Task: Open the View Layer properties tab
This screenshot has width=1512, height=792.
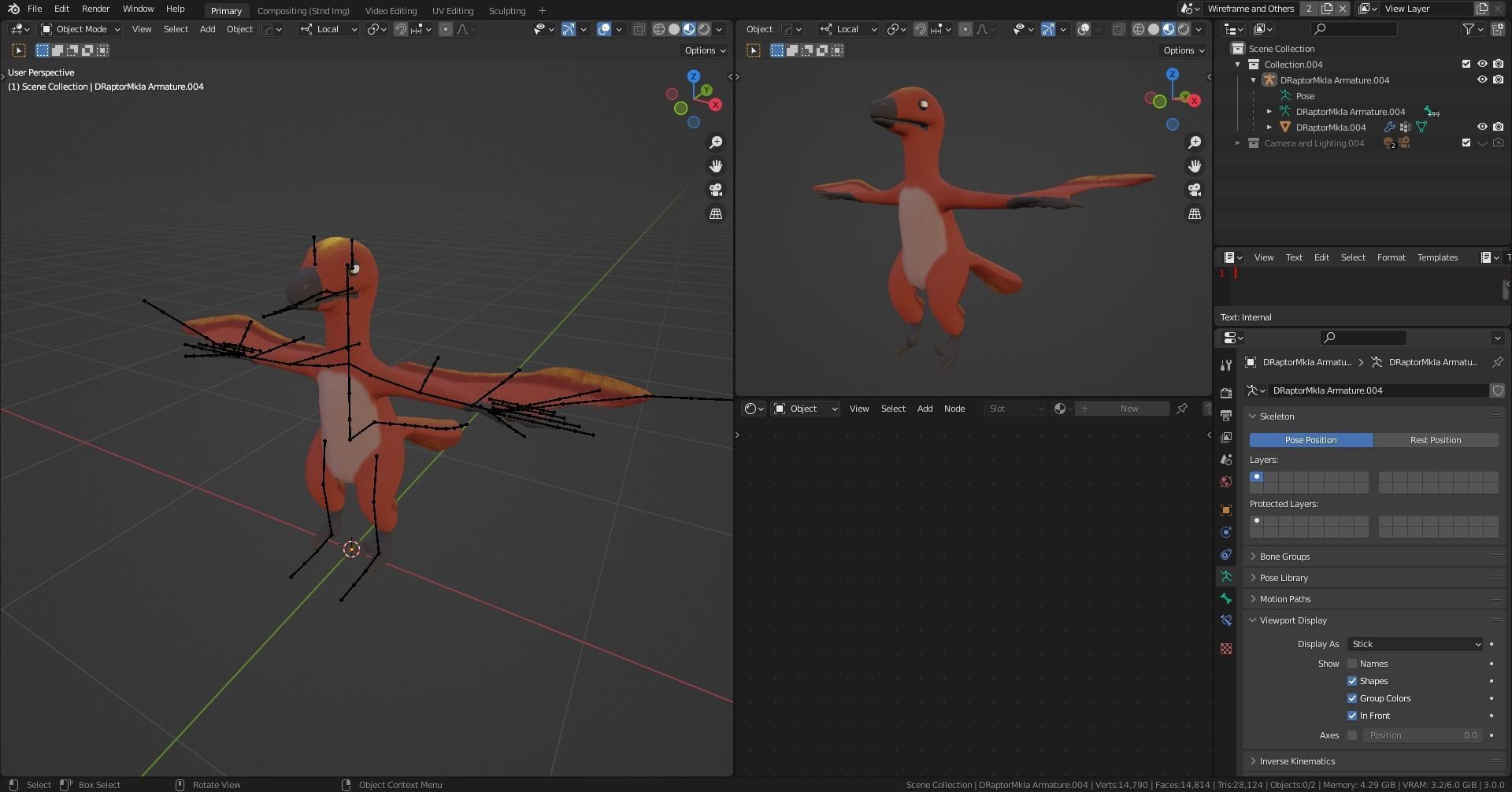Action: click(1226, 437)
